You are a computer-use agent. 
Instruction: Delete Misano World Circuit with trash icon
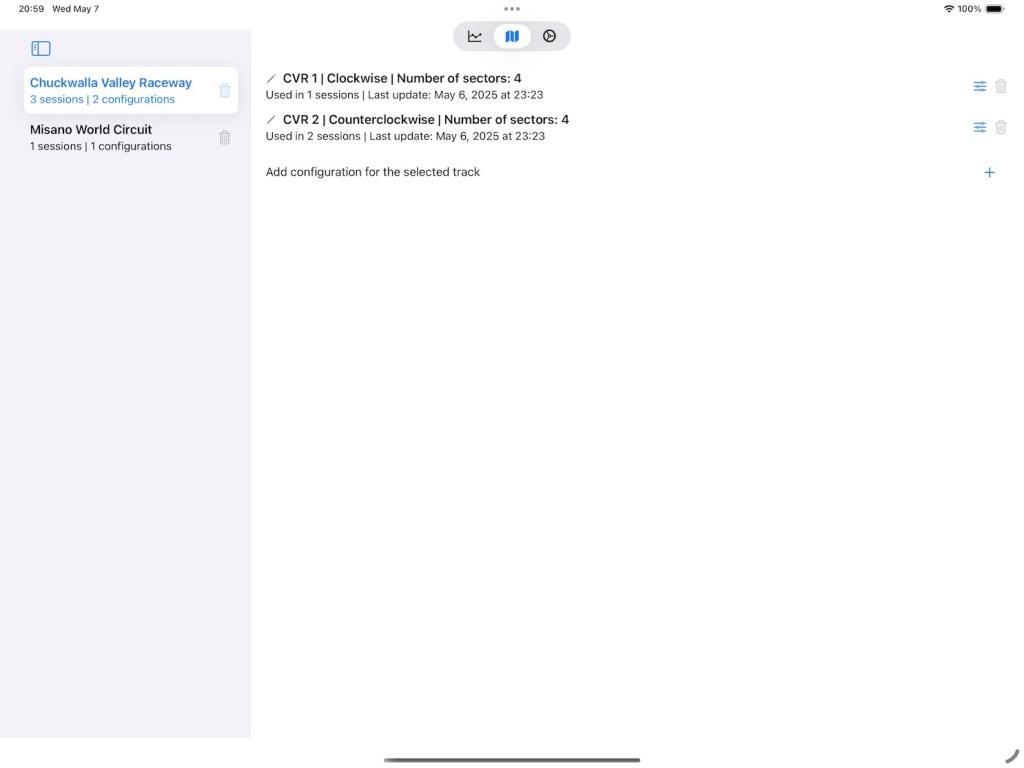[225, 138]
